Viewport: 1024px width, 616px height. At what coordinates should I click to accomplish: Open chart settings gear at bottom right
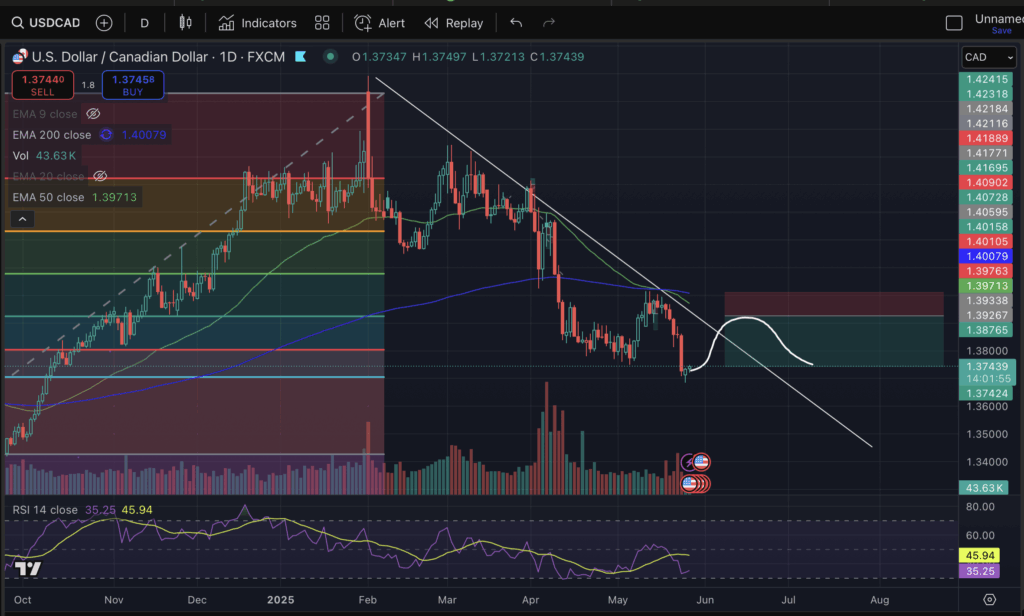(x=989, y=599)
